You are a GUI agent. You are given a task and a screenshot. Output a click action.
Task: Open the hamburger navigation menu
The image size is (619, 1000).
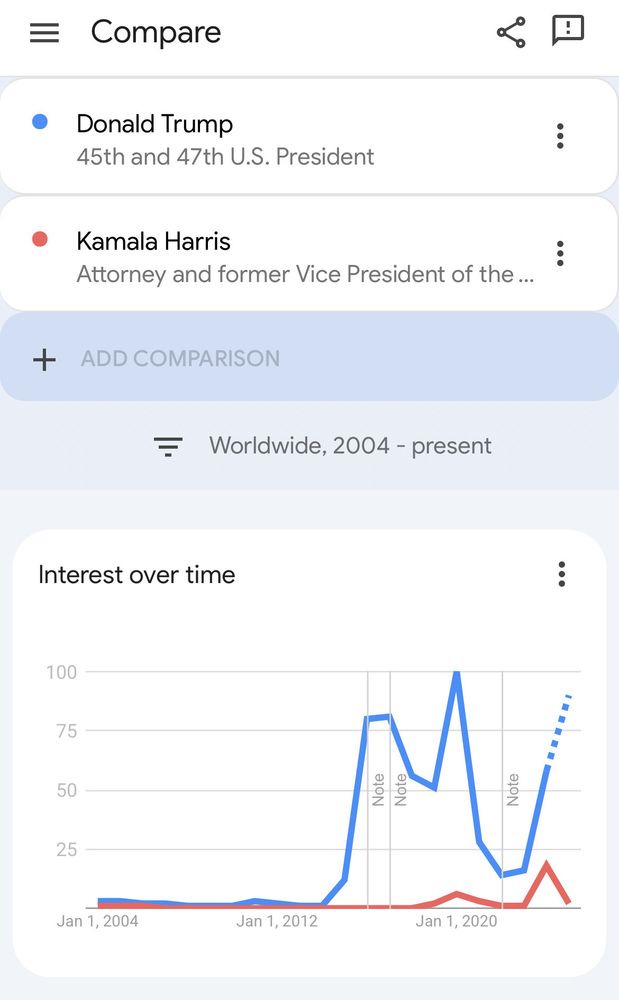(x=44, y=33)
